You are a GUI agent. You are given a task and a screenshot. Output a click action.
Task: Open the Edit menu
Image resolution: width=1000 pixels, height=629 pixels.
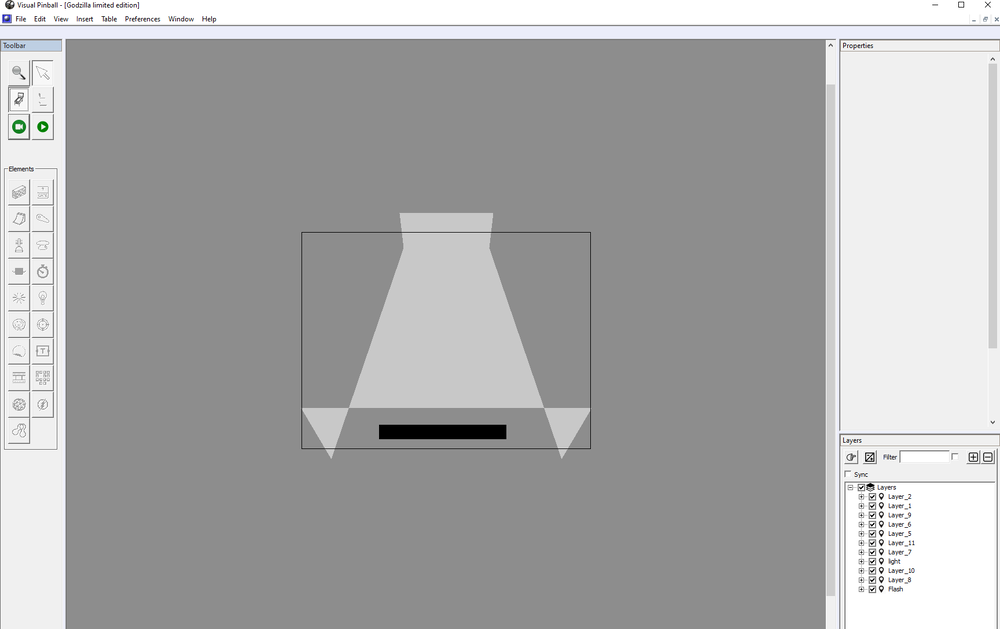pos(40,19)
